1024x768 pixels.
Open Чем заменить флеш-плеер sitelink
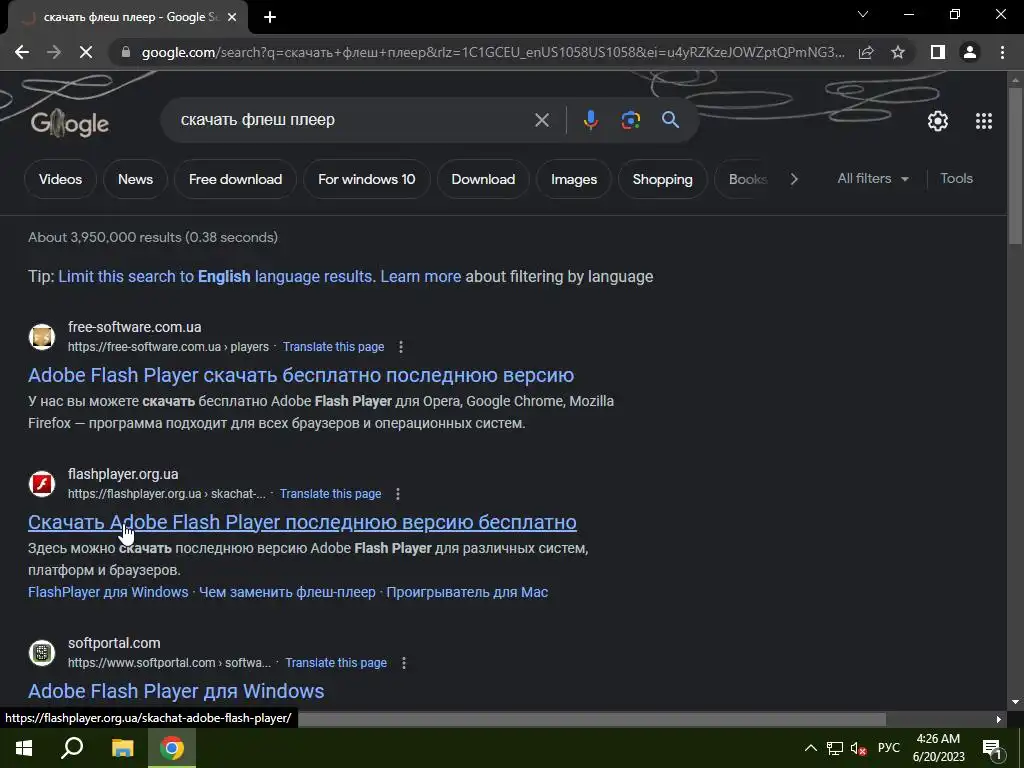click(287, 592)
